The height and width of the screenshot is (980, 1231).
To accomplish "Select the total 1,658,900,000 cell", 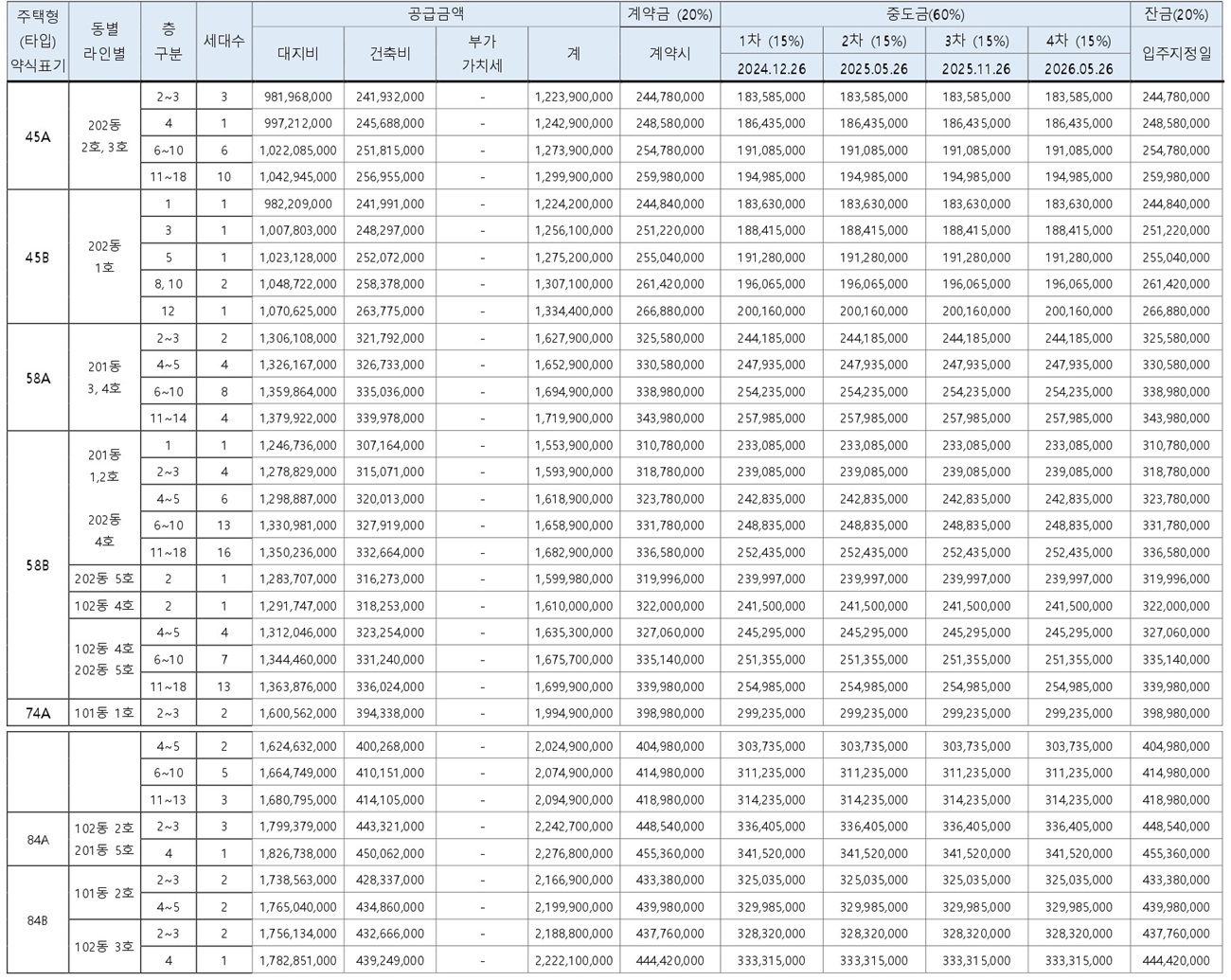I will [574, 526].
